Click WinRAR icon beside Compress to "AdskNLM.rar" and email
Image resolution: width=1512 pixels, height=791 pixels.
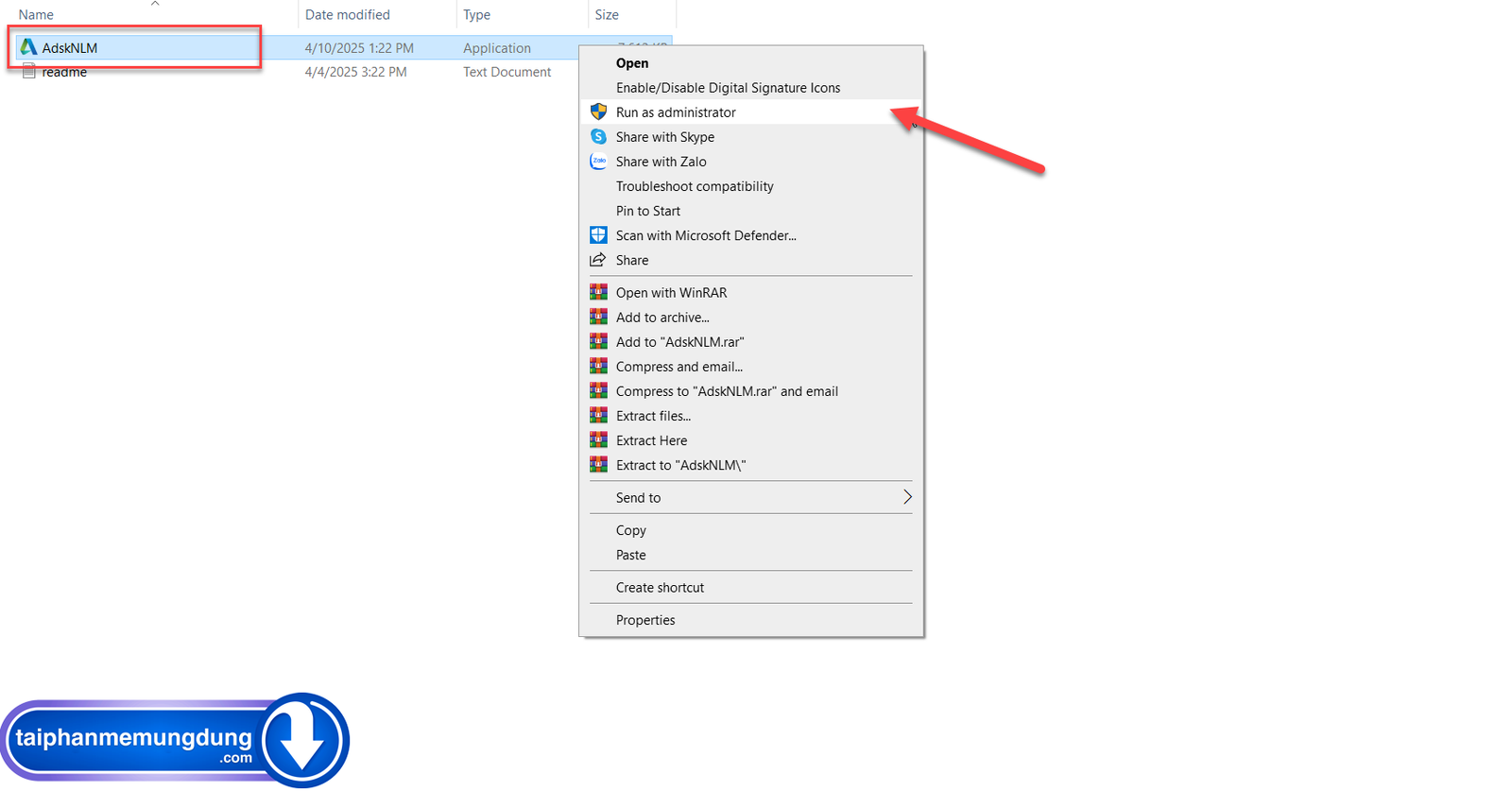tap(598, 390)
